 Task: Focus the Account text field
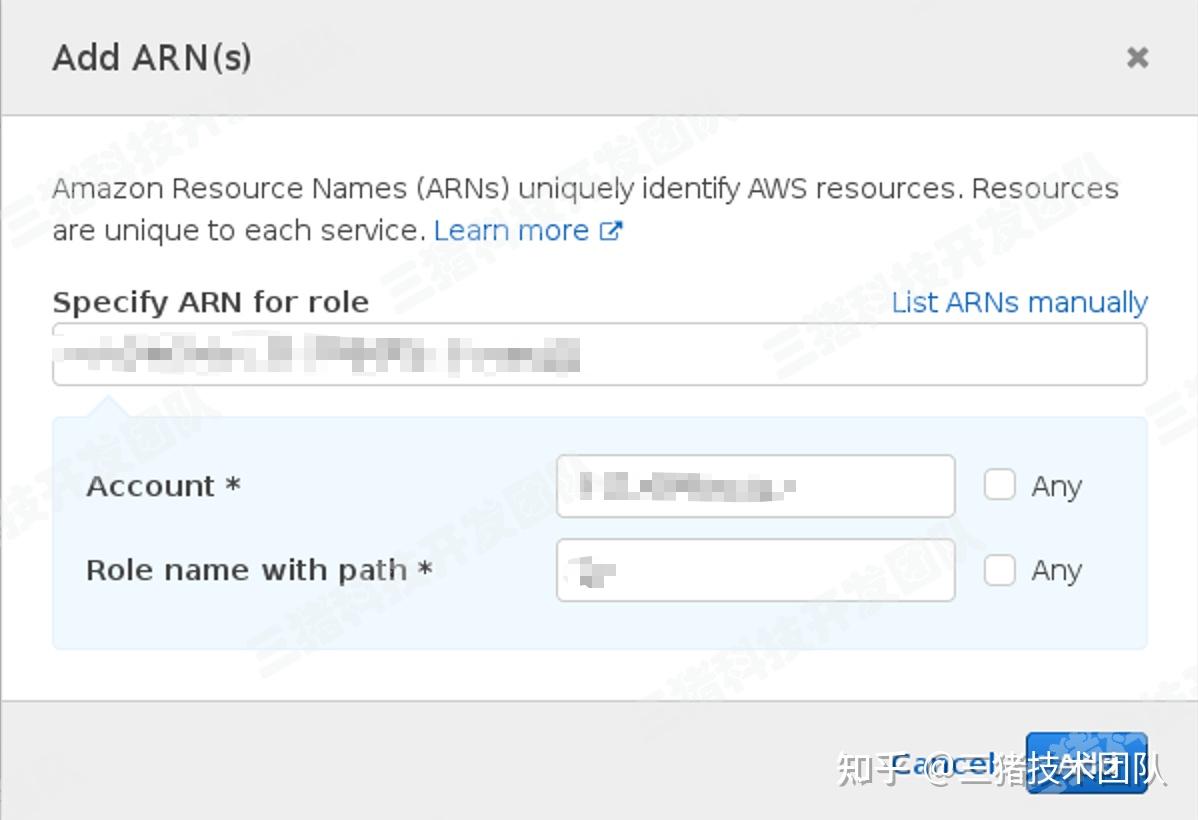pos(755,485)
